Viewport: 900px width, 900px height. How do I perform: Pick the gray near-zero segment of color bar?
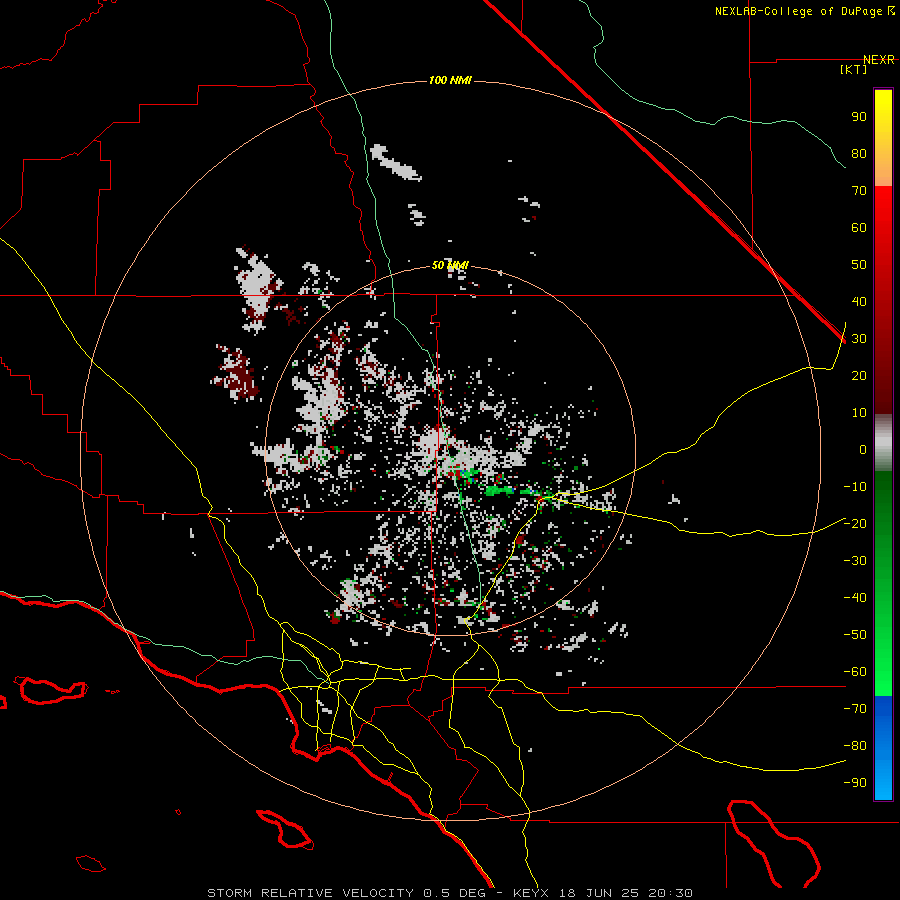click(883, 443)
